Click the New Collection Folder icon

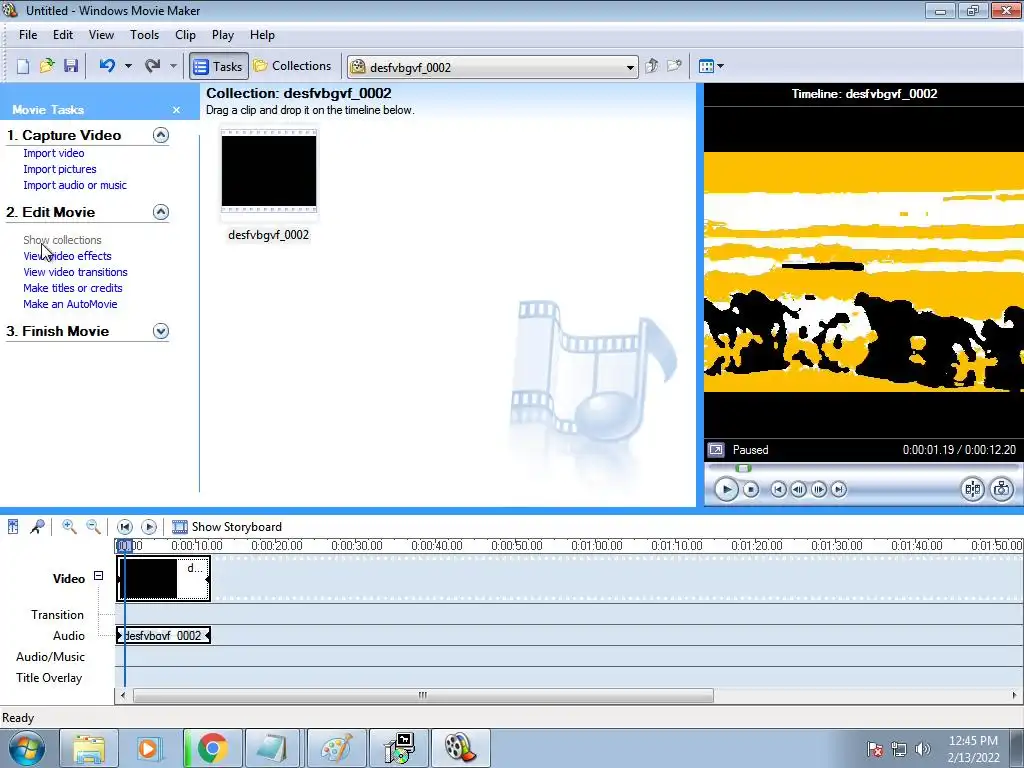pyautogui.click(x=674, y=66)
